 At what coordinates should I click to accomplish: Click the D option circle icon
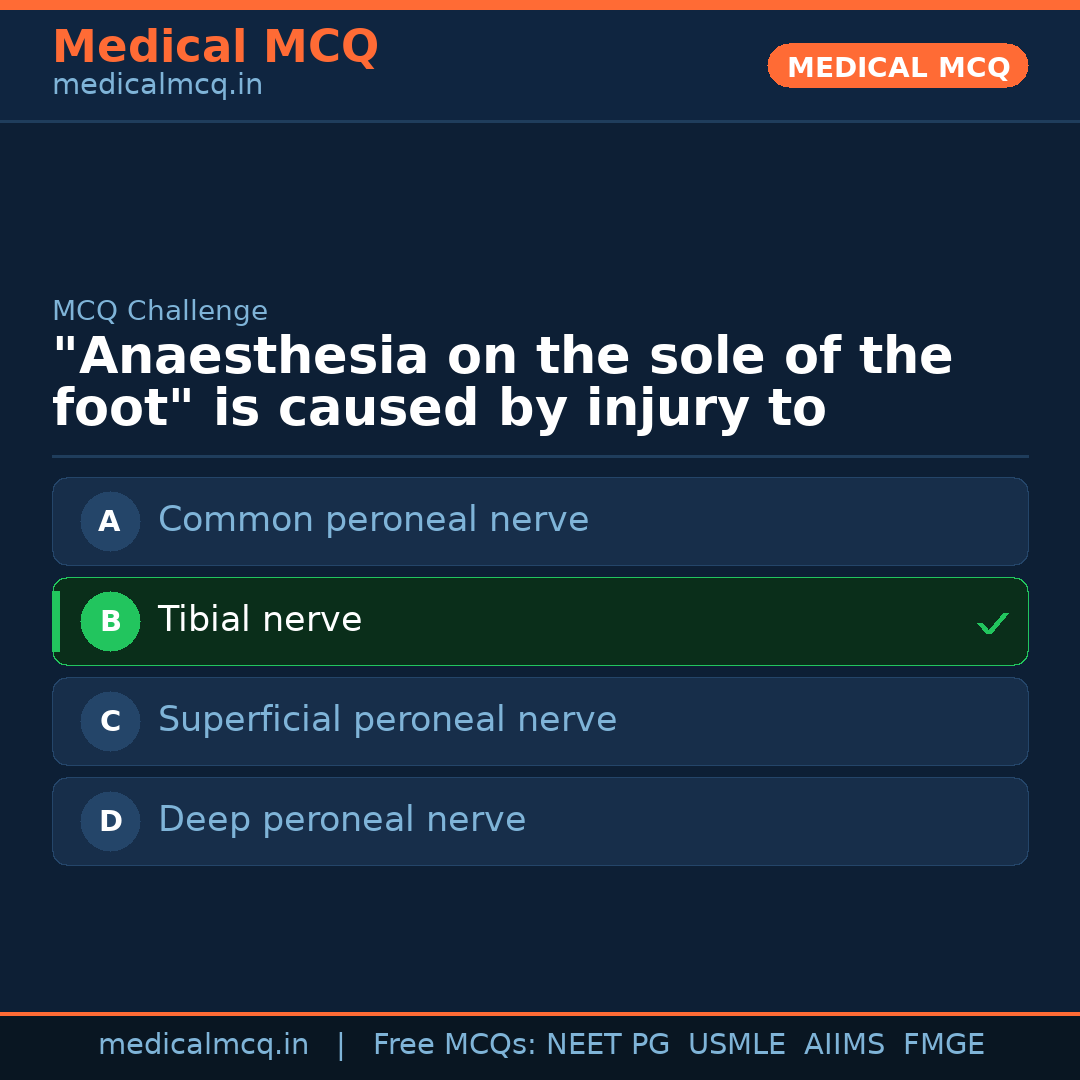pyautogui.click(x=110, y=821)
